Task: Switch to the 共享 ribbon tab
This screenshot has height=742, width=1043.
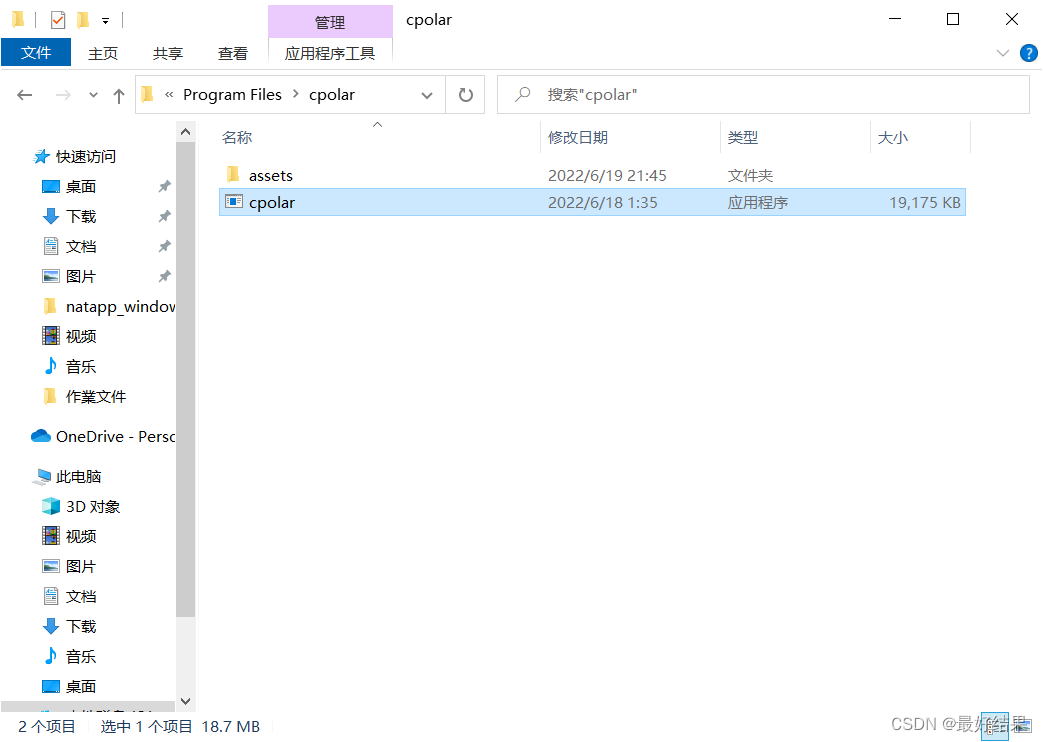Action: [x=168, y=53]
